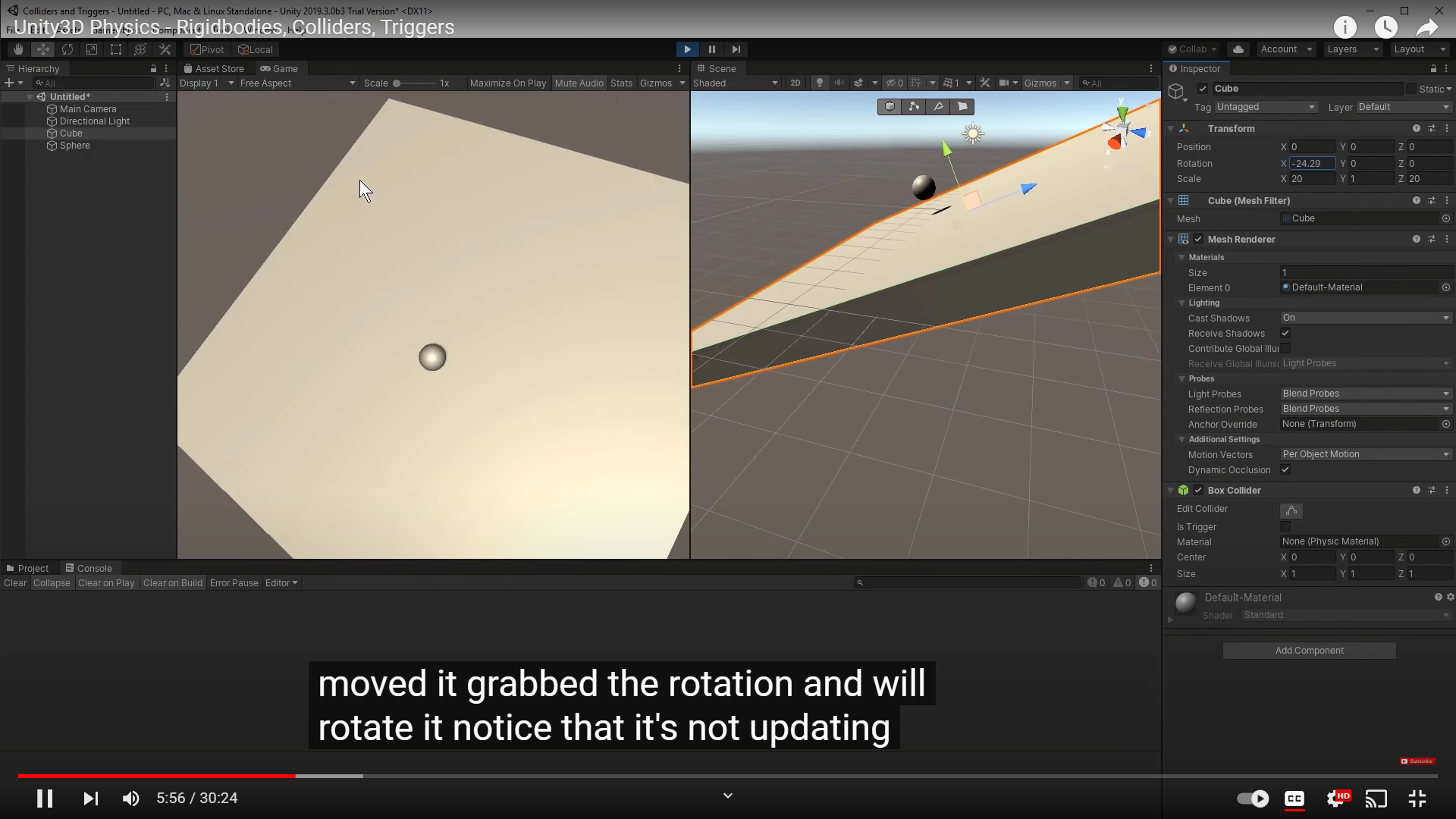Click the Add Component button

pyautogui.click(x=1309, y=651)
